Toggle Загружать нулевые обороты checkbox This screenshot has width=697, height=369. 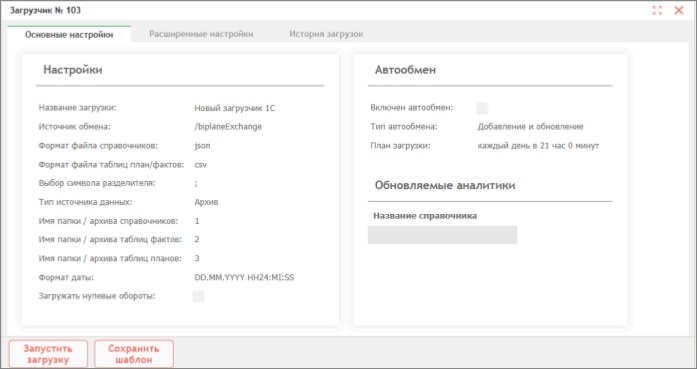(199, 297)
